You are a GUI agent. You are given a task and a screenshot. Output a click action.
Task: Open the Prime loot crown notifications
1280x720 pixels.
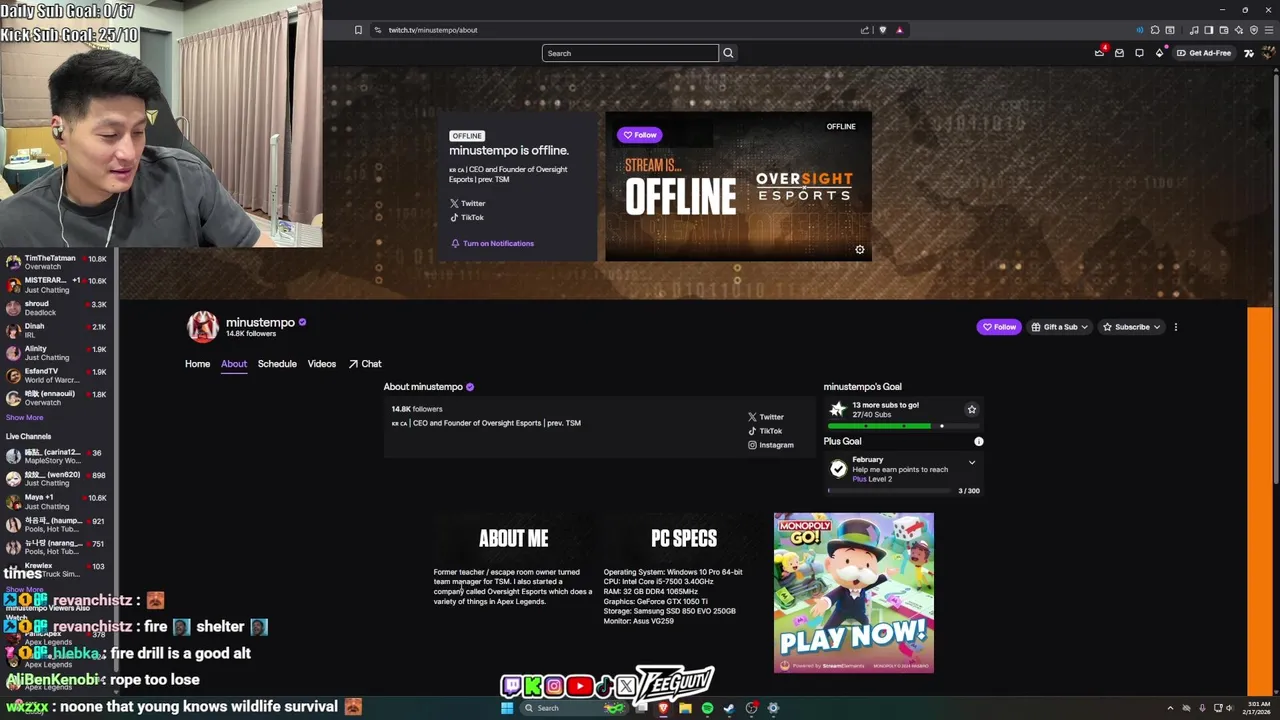(x=1099, y=52)
